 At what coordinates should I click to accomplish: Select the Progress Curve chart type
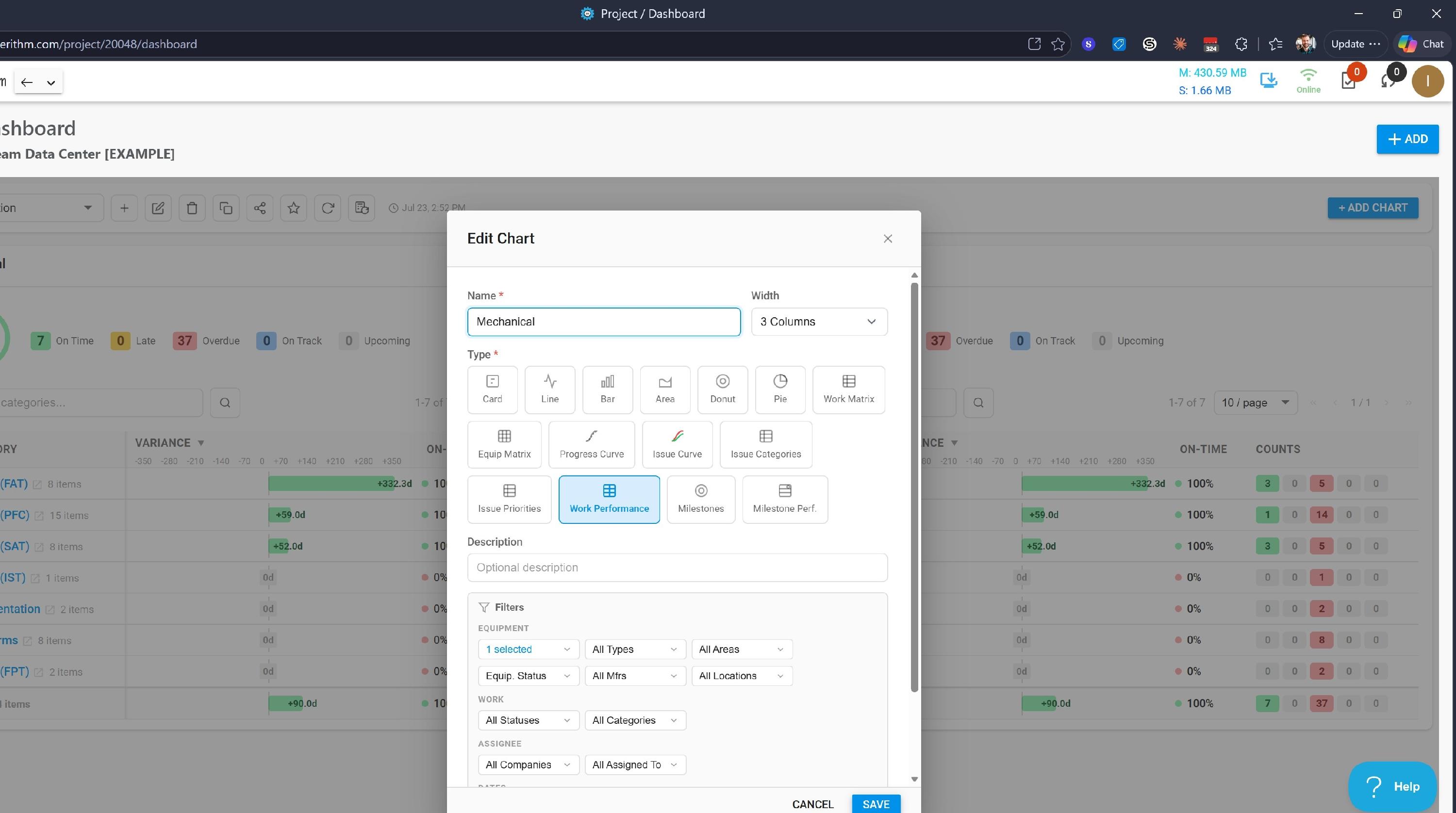tap(591, 445)
